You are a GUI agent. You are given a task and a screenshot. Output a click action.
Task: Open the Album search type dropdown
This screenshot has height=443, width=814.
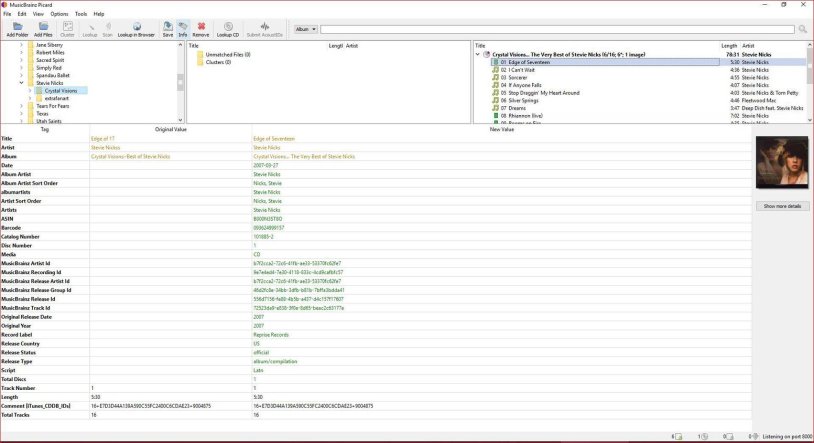308,30
